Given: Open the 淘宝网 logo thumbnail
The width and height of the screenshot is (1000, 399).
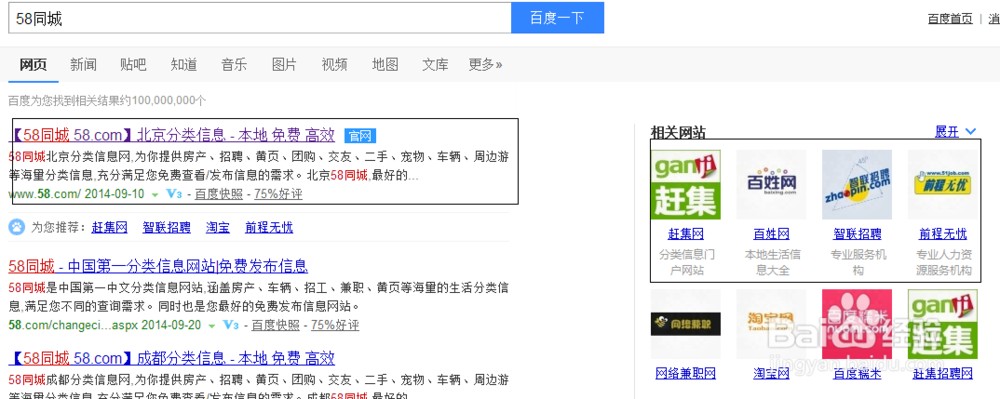Looking at the screenshot, I should [771, 324].
